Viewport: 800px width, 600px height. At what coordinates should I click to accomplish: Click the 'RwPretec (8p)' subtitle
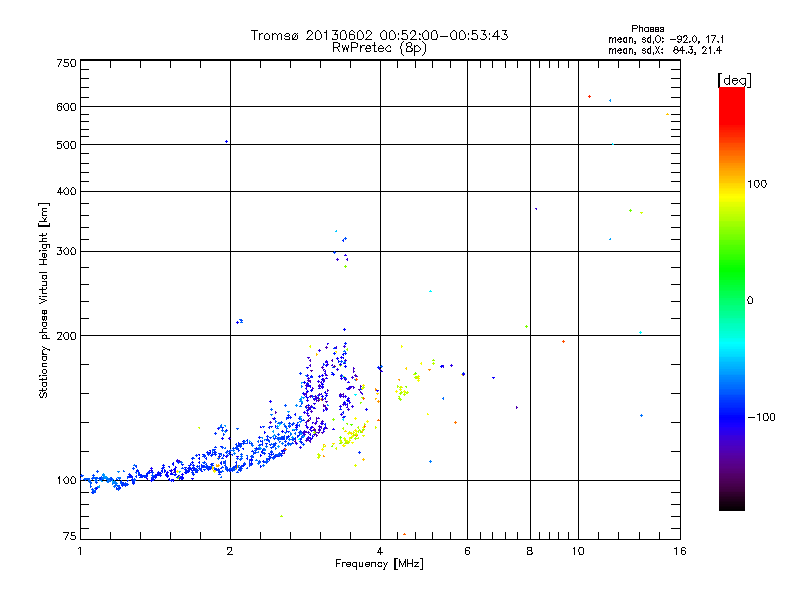coord(379,48)
